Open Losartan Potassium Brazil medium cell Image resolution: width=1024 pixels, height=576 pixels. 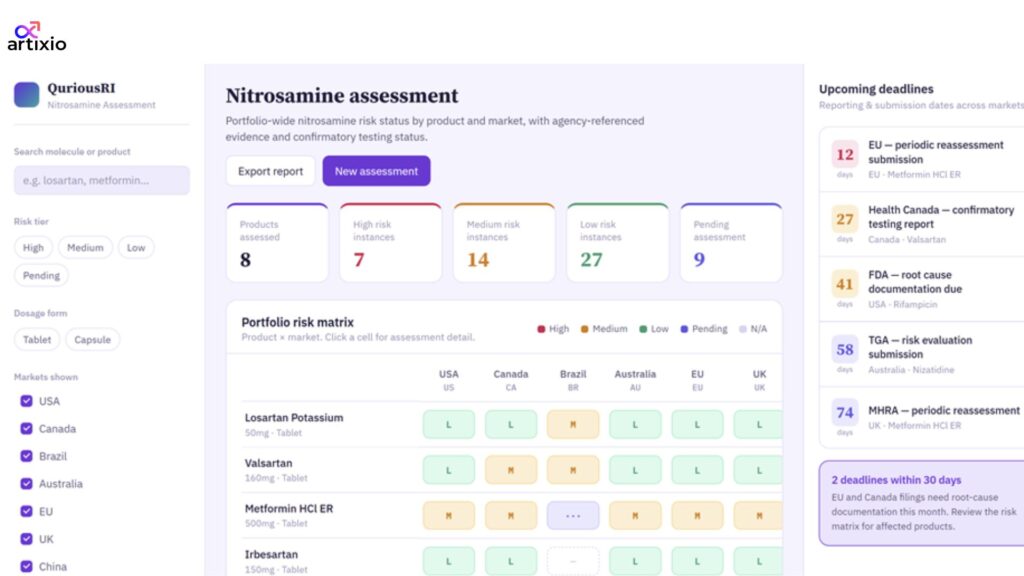coord(573,424)
